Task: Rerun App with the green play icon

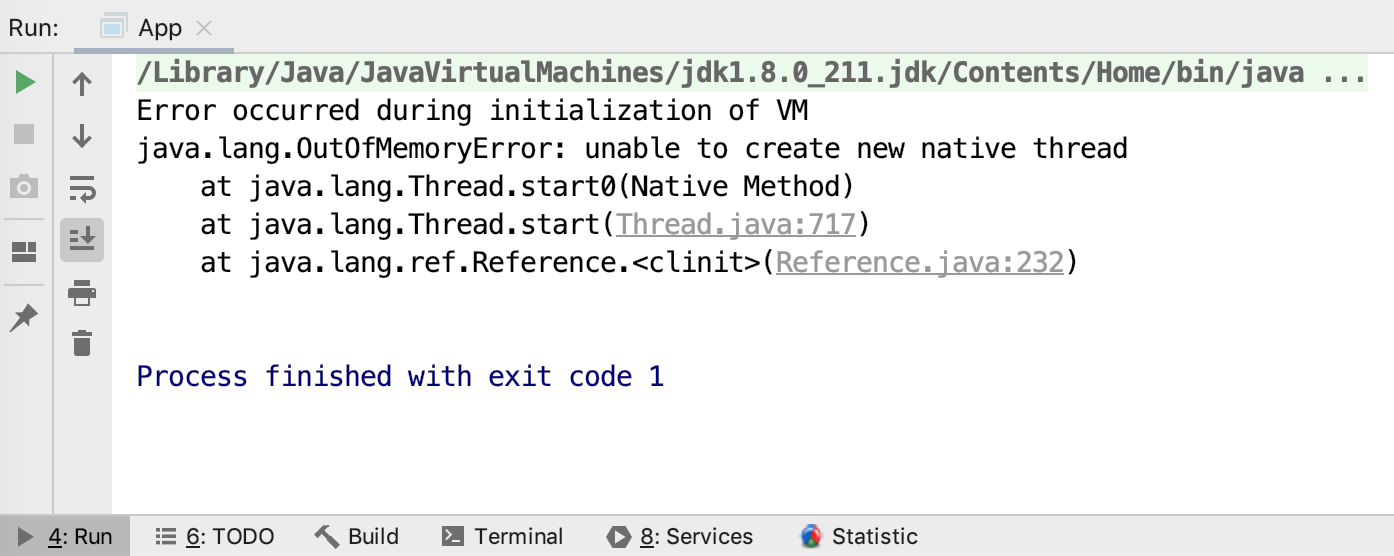Action: tap(25, 83)
